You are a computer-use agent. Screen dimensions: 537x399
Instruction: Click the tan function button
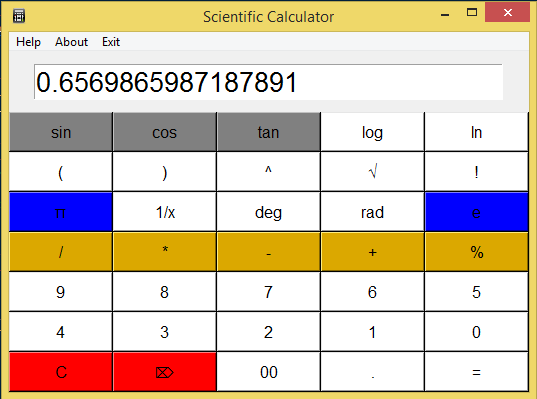[268, 132]
